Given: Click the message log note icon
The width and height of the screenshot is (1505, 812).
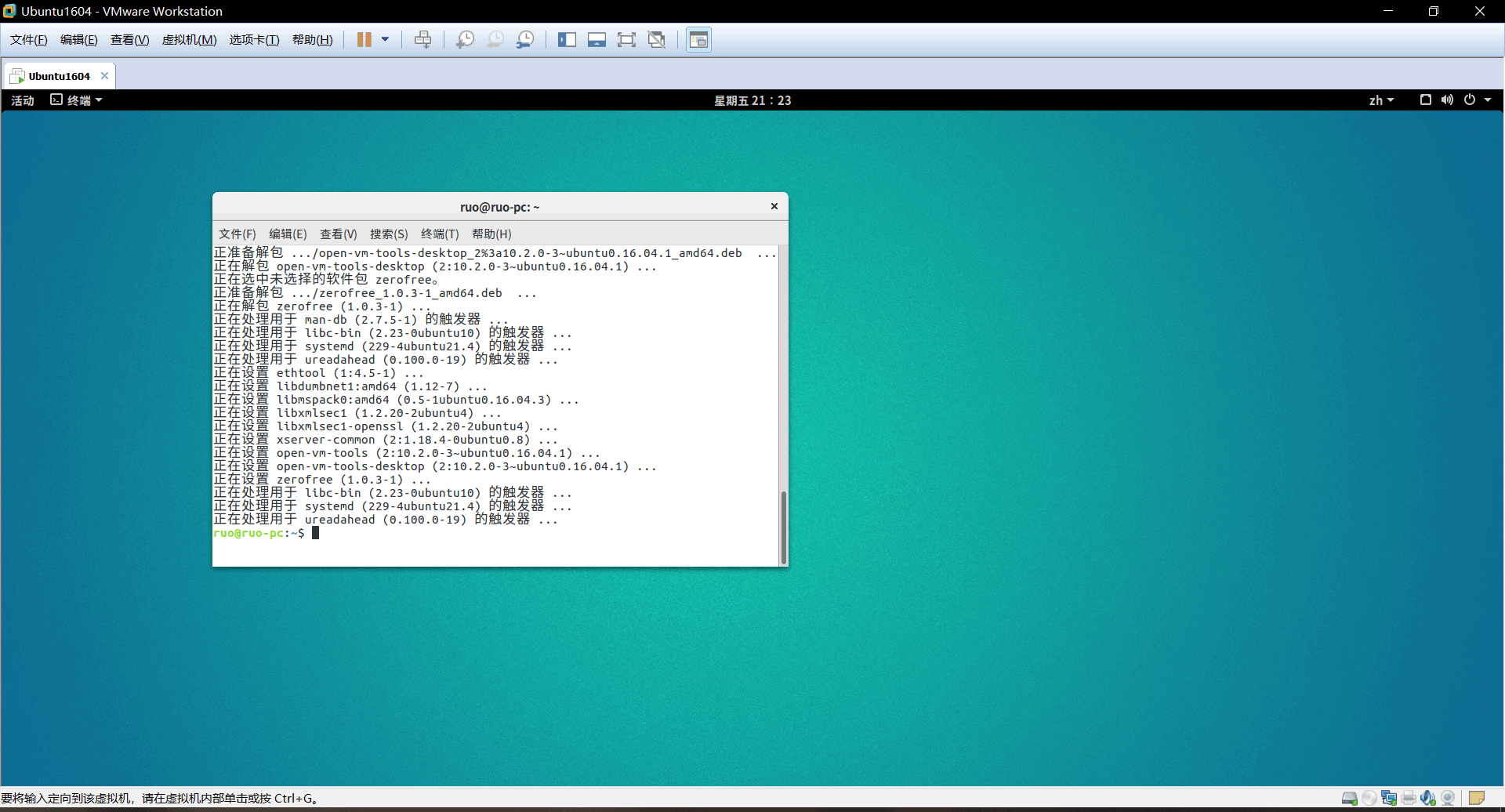Looking at the screenshot, I should (1477, 798).
